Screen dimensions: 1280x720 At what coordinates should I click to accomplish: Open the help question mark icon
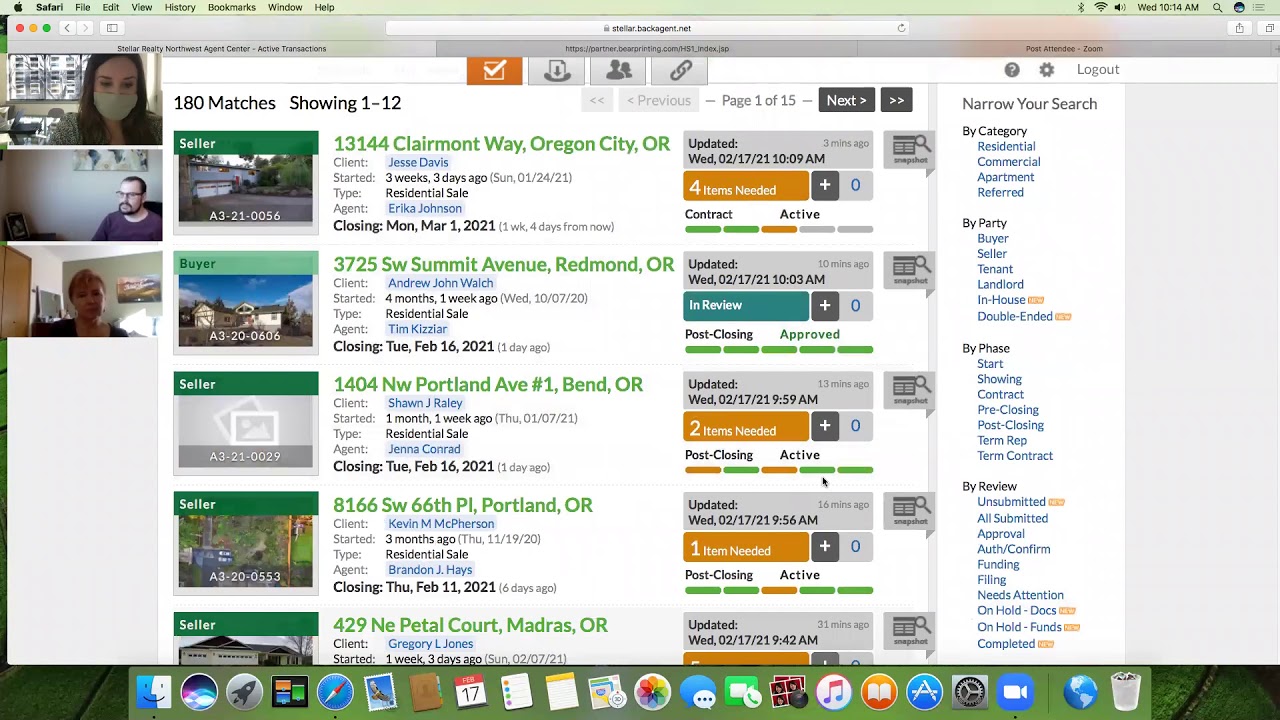pyautogui.click(x=1012, y=70)
